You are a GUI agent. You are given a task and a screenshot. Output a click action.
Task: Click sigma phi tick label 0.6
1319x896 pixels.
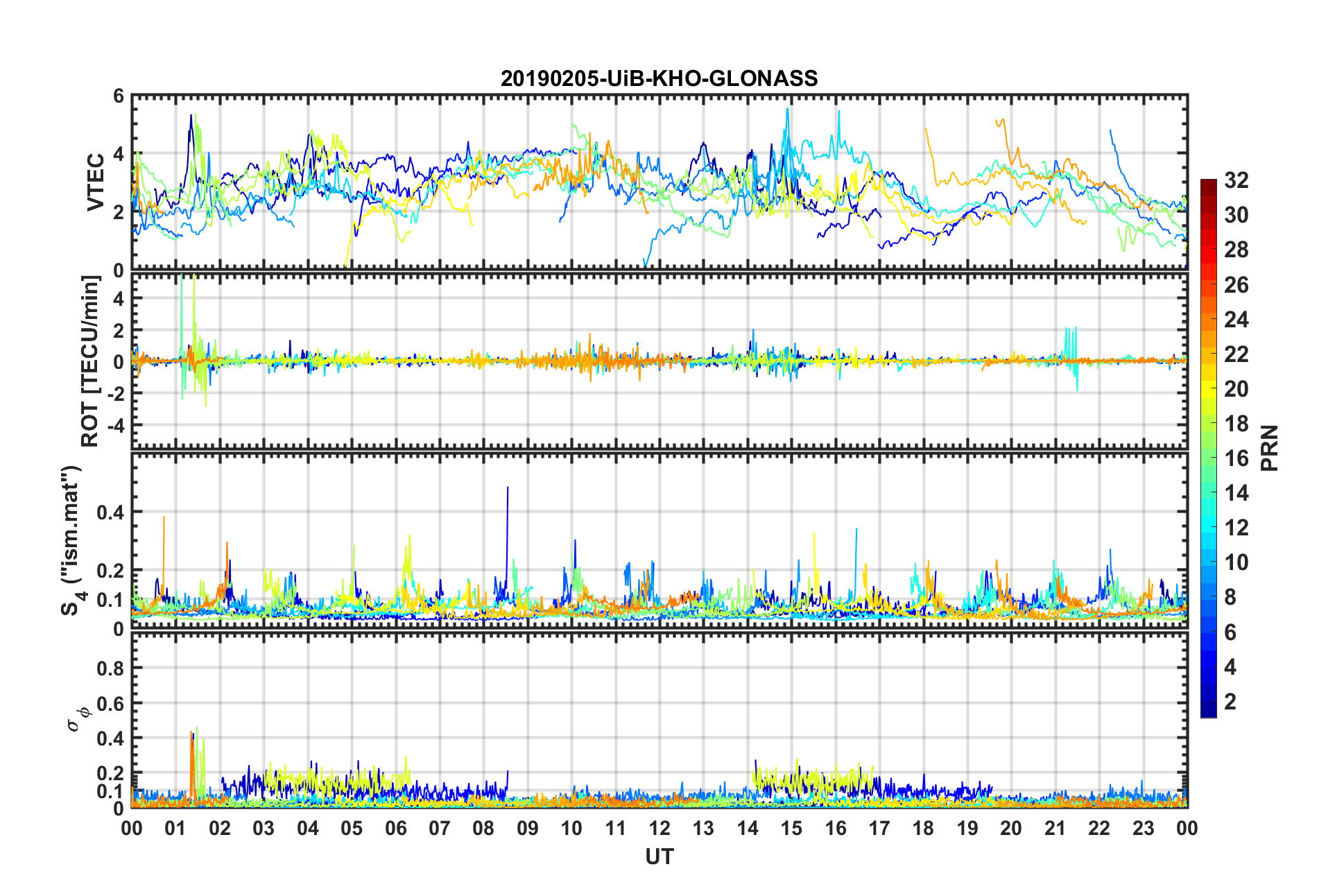coord(110,703)
